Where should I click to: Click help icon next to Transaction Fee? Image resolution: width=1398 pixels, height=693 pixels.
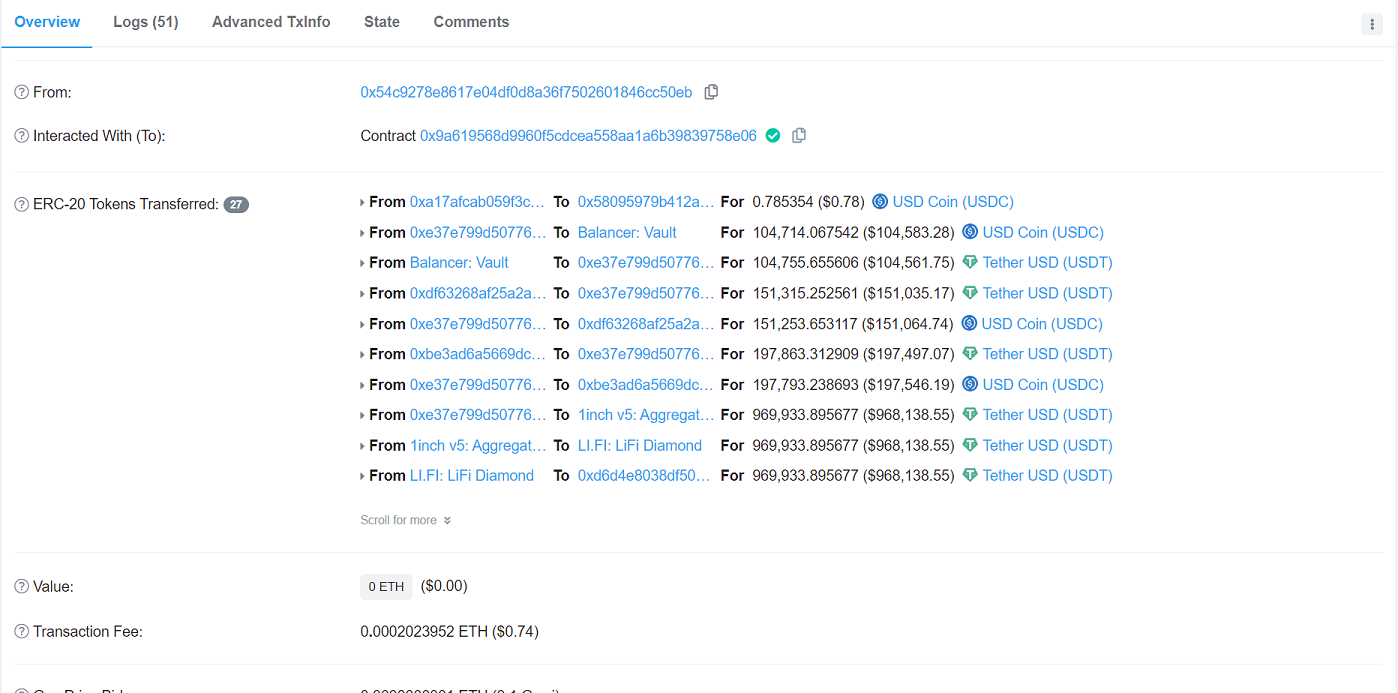[x=21, y=632]
